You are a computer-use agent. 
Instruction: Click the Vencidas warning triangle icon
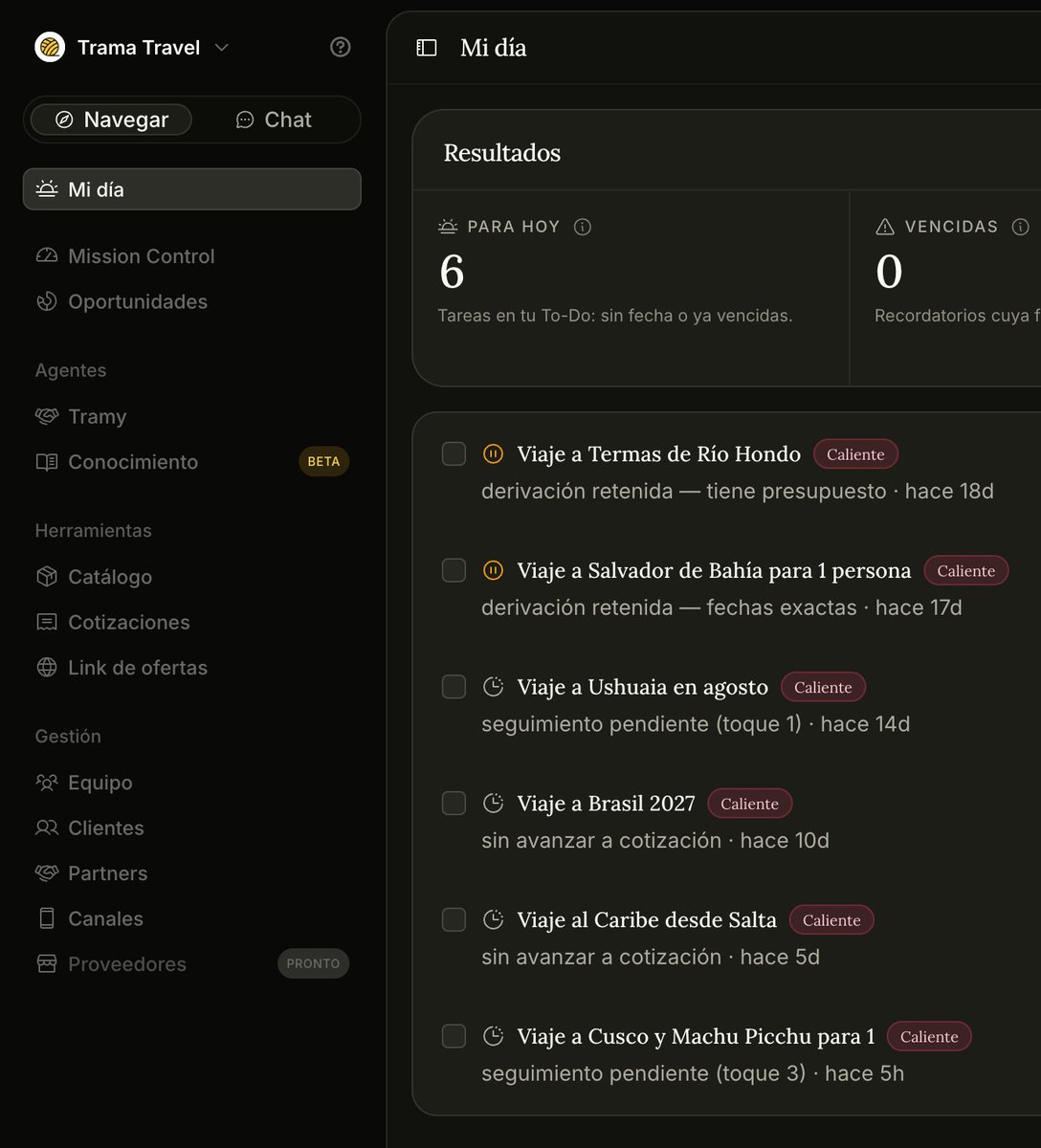click(x=885, y=227)
